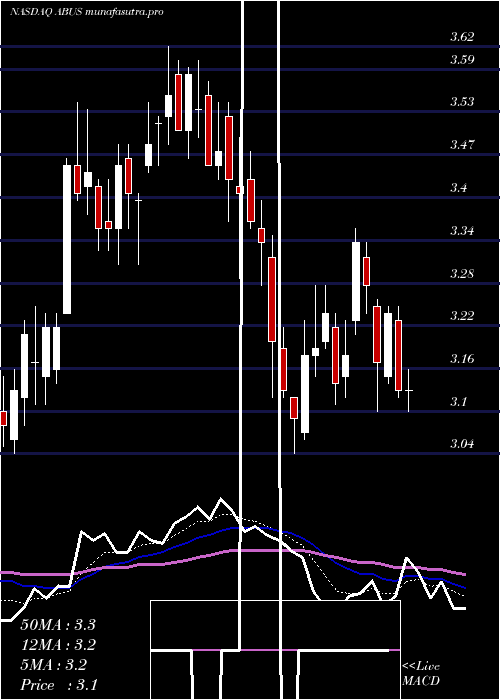Screen dimensions: 500x700
Task: Click the 3.53 price axis label
Action: coord(462,102)
